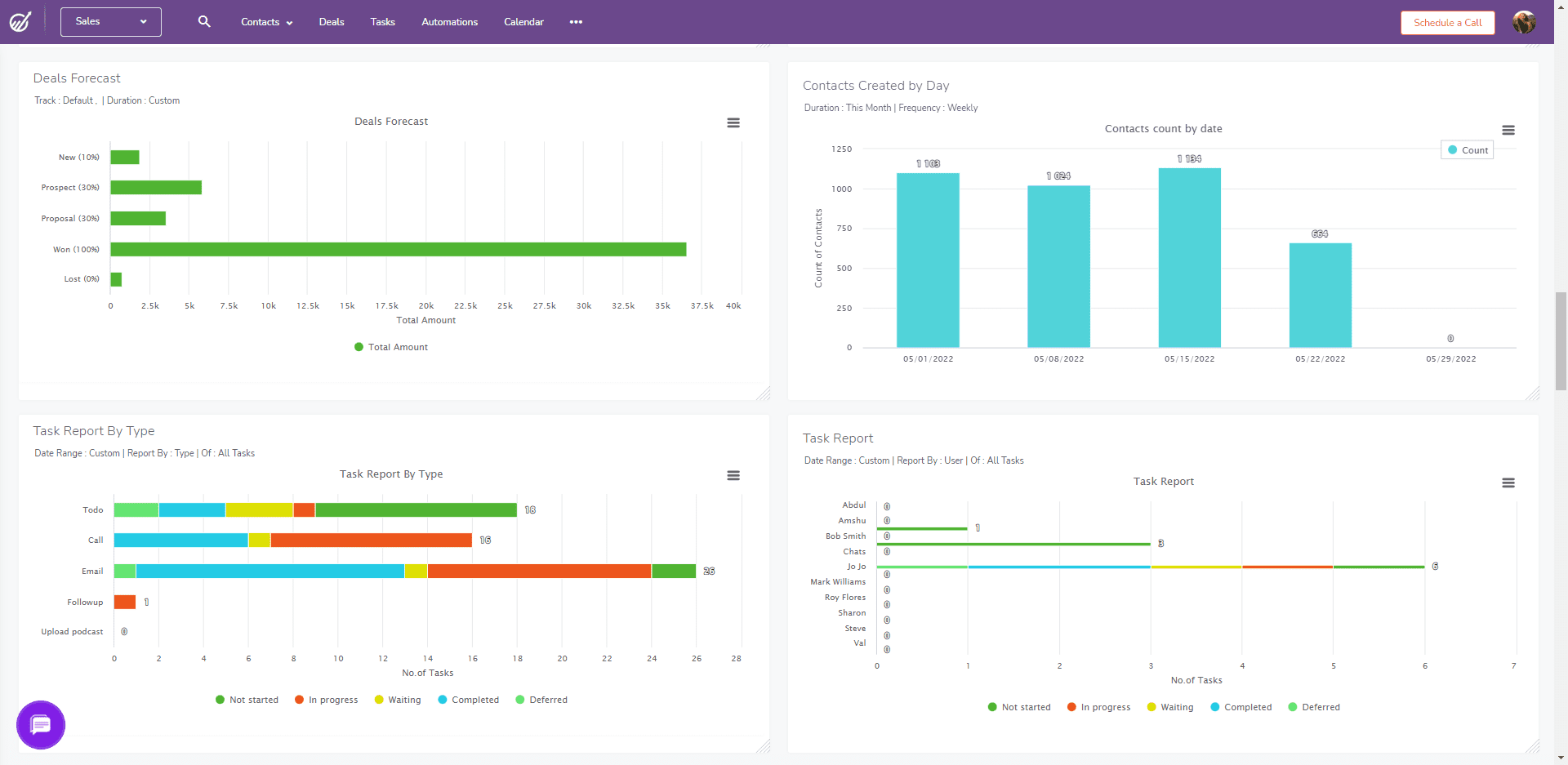The height and width of the screenshot is (765, 1568).
Task: Click the Track : Default filter text
Action: (x=64, y=100)
